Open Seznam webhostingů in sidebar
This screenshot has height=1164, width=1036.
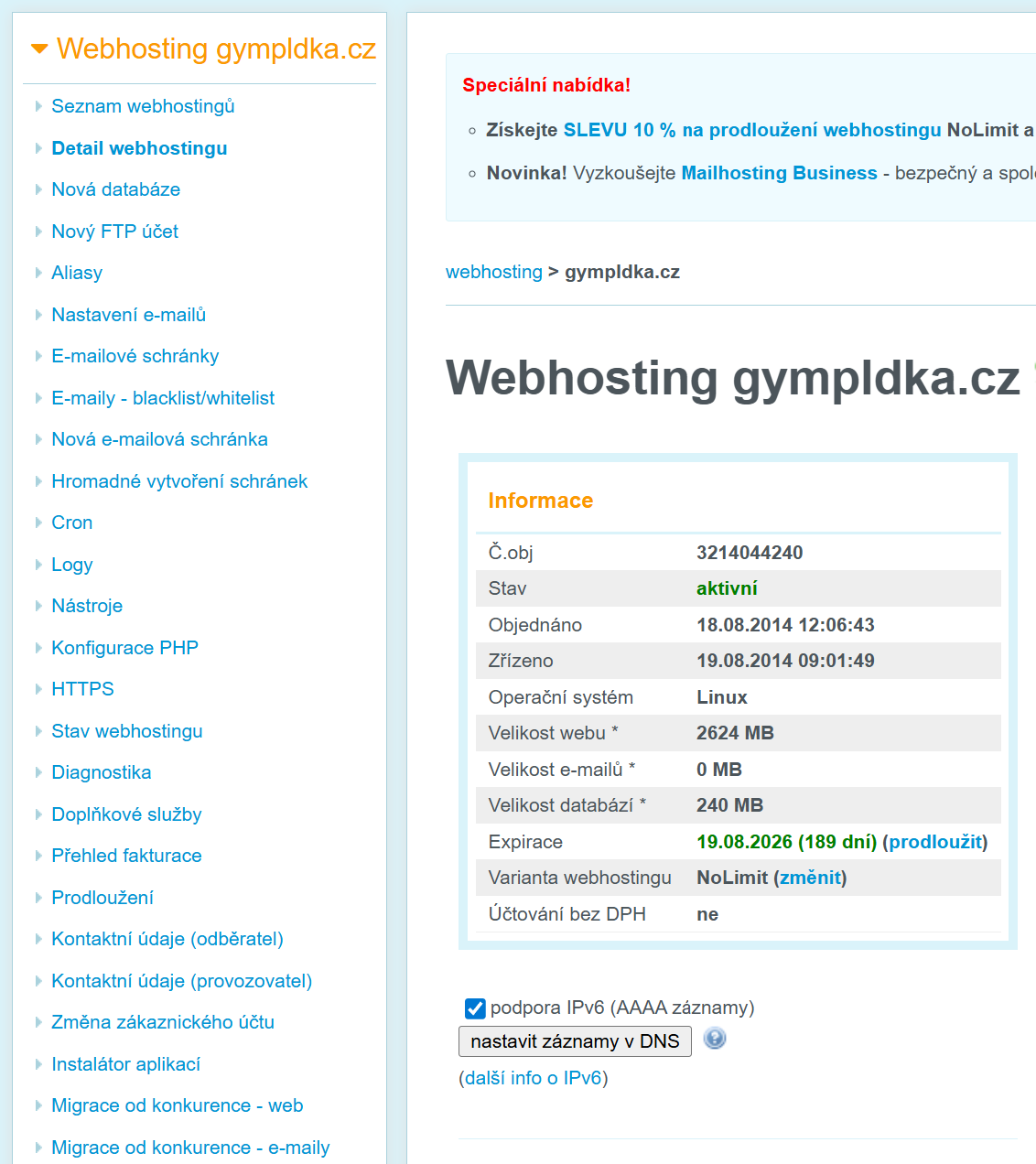click(x=143, y=106)
